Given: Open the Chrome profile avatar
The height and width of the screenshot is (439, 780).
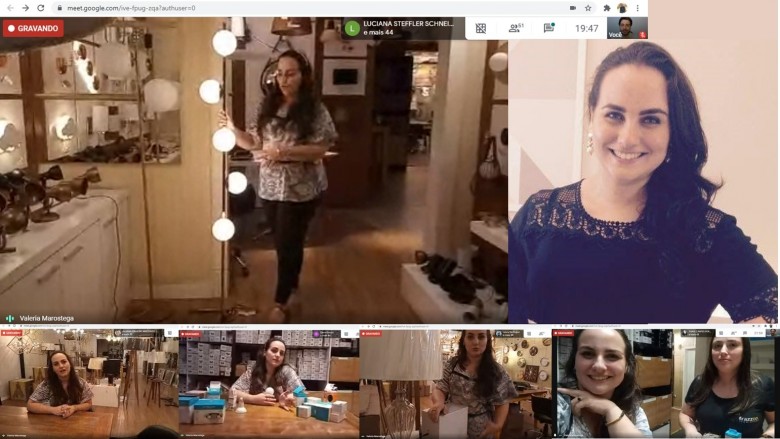Looking at the screenshot, I should click(621, 8).
